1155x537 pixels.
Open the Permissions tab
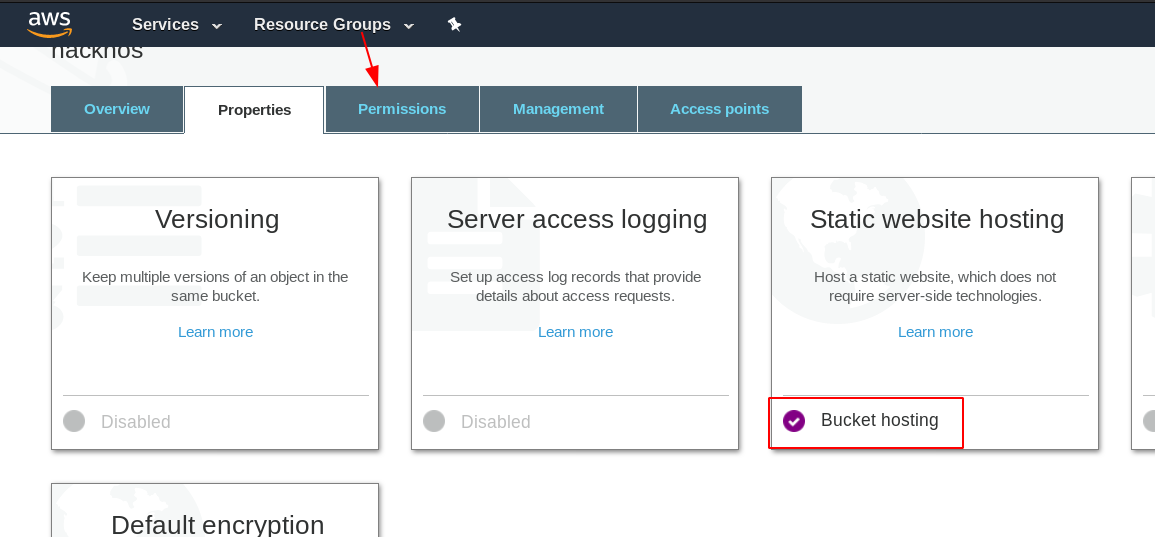[402, 109]
